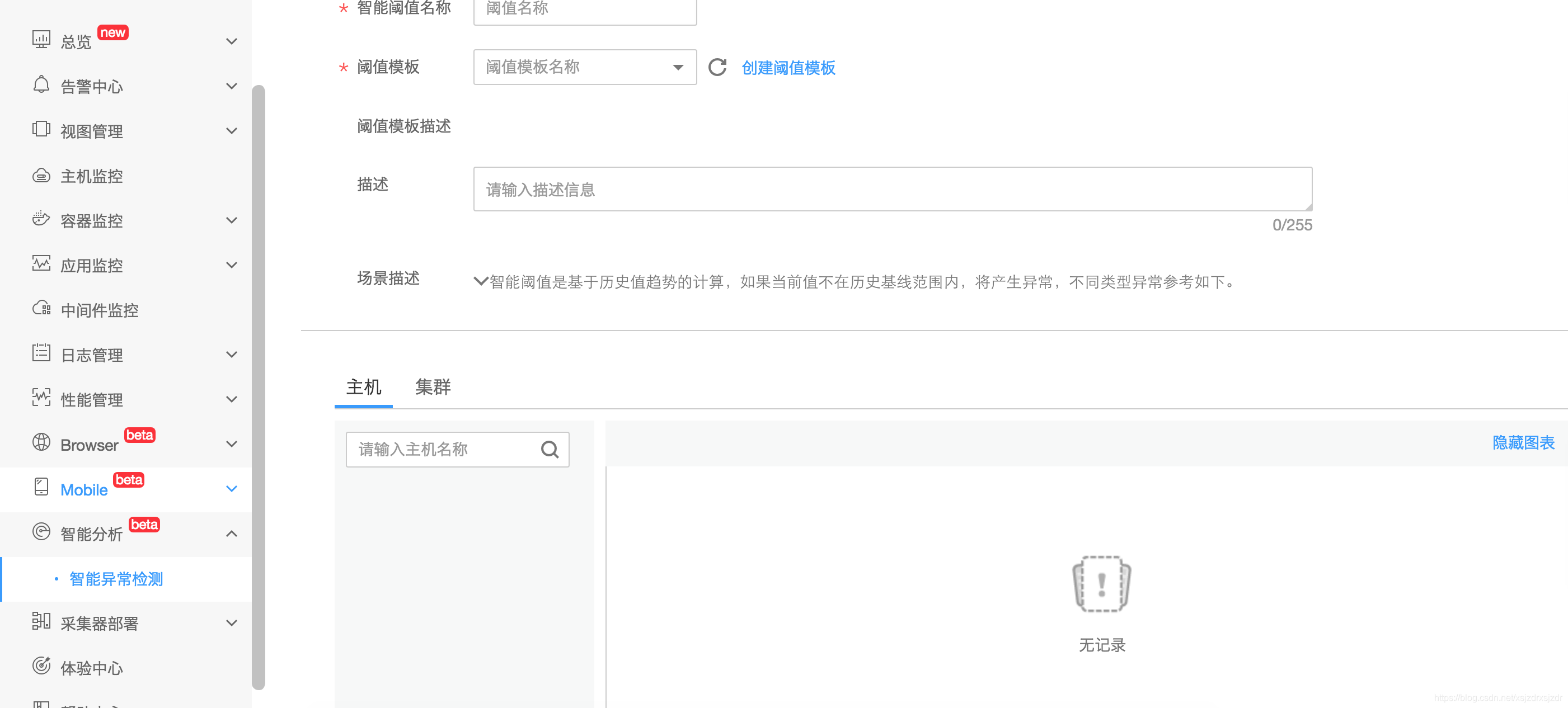Click 创建阈值模板 link
The width and height of the screenshot is (1568, 708).
(790, 67)
